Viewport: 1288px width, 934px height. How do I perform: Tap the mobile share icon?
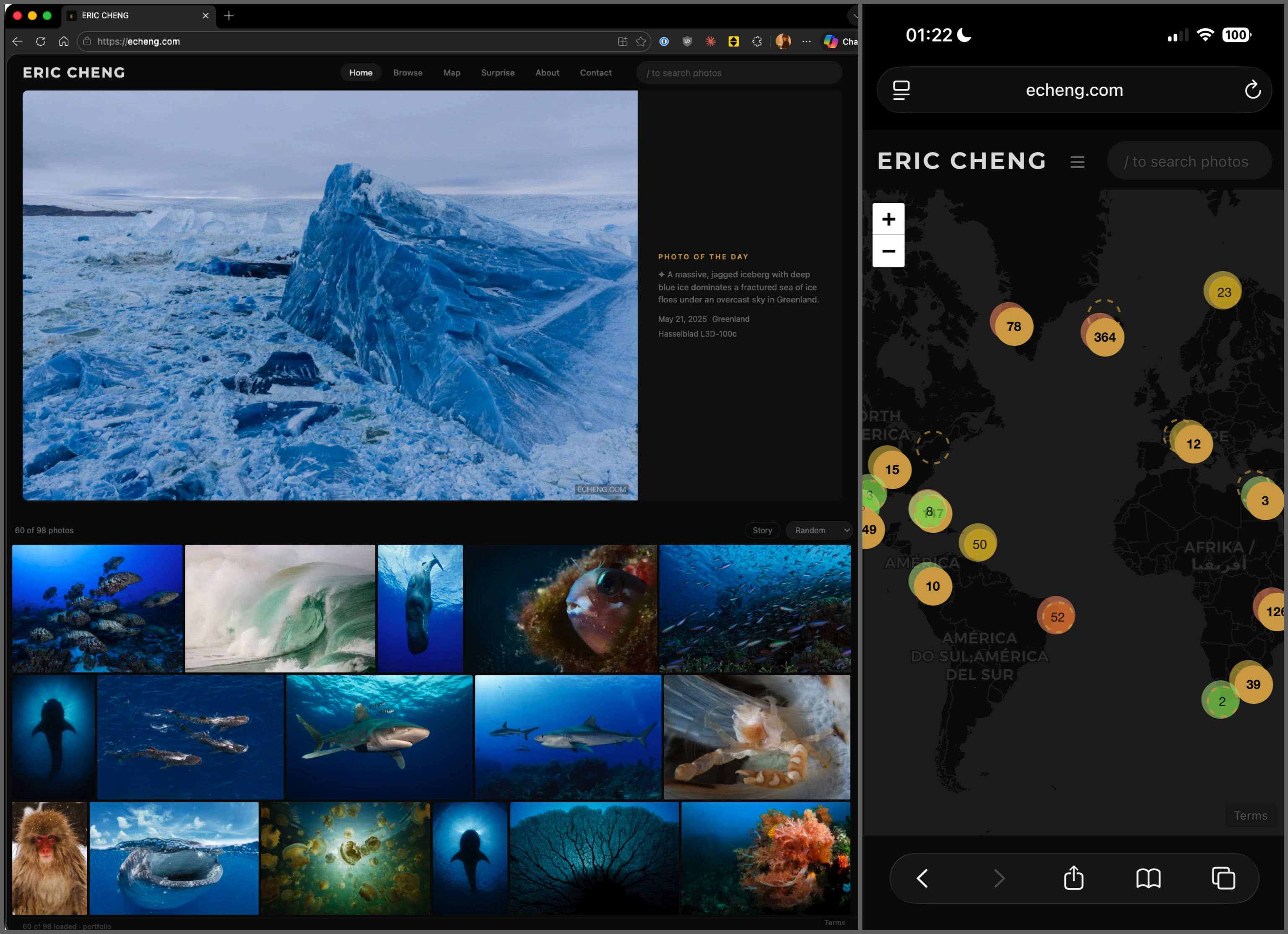(x=1073, y=878)
